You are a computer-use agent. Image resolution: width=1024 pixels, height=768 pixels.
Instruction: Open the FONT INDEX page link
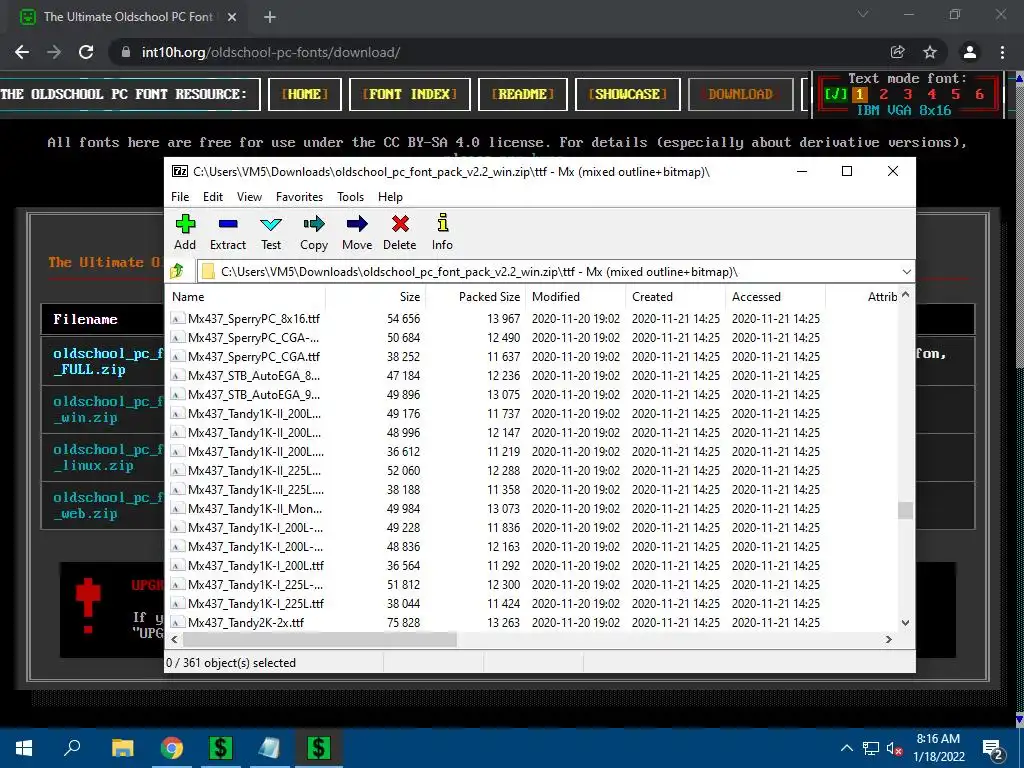(x=409, y=94)
